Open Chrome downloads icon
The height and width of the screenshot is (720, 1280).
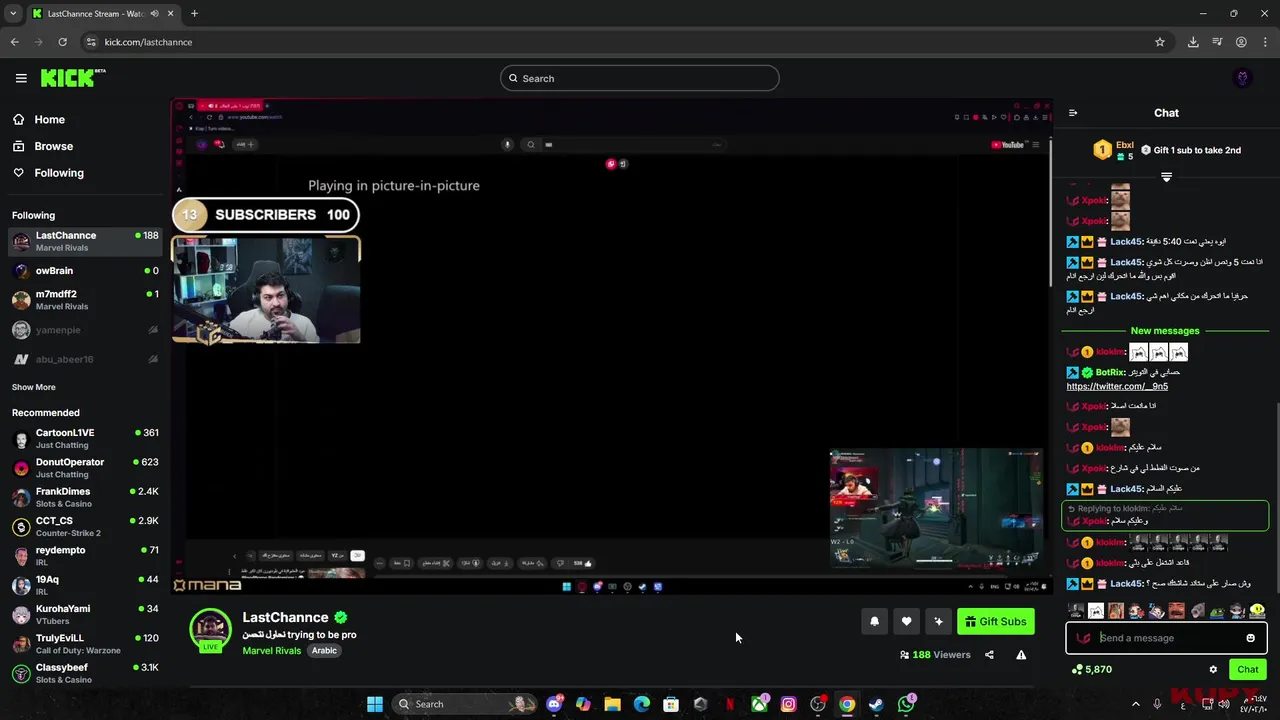tap(1193, 42)
